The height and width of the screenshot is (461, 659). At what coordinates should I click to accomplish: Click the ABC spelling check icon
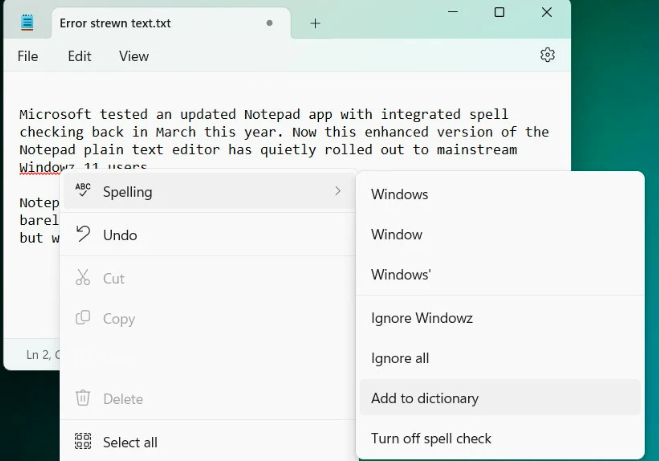click(x=83, y=190)
